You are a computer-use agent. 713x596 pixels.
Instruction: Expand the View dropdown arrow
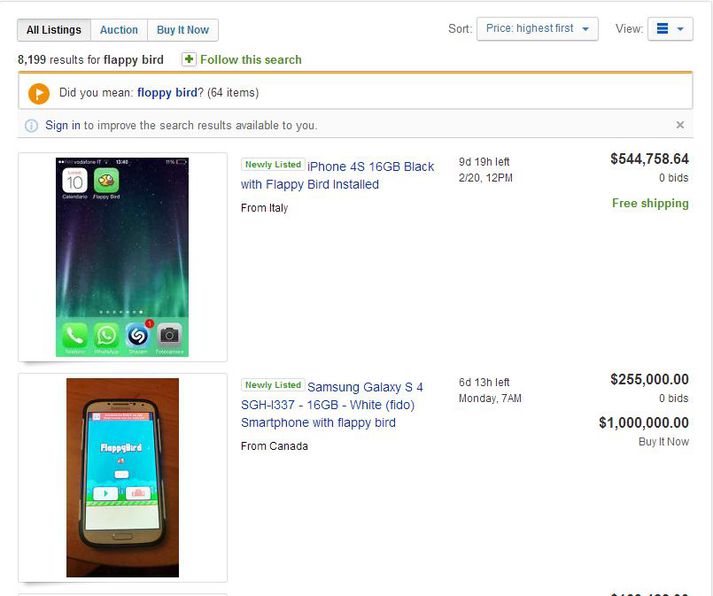point(680,29)
